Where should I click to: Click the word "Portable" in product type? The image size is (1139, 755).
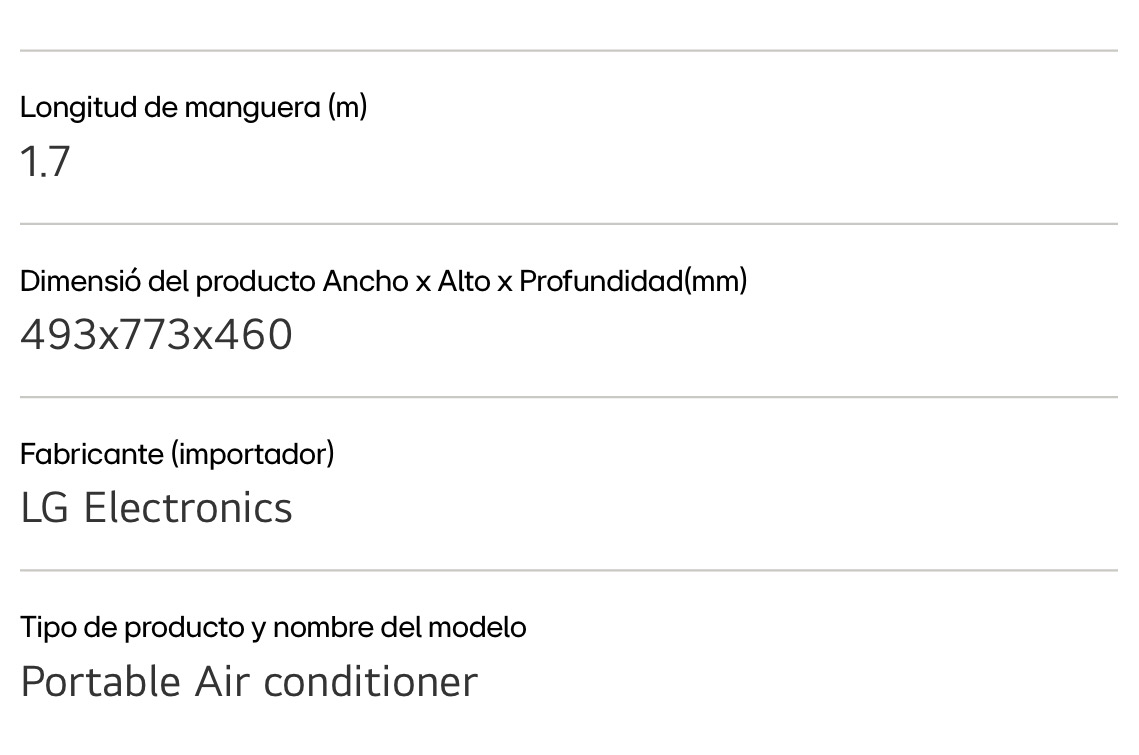click(x=100, y=682)
